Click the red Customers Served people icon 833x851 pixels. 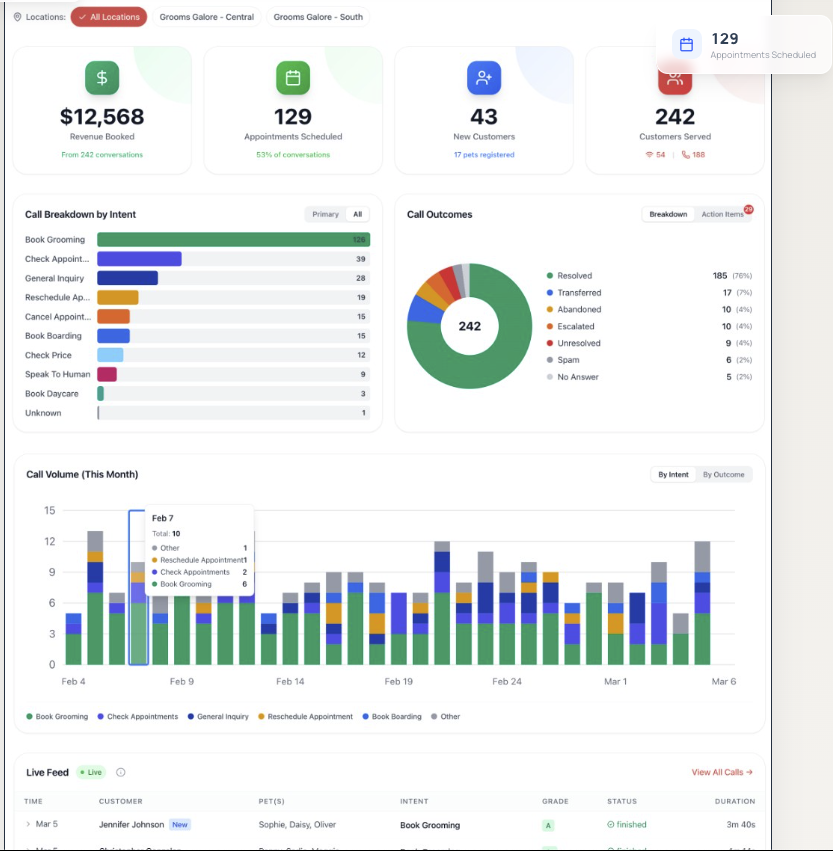coord(675,80)
